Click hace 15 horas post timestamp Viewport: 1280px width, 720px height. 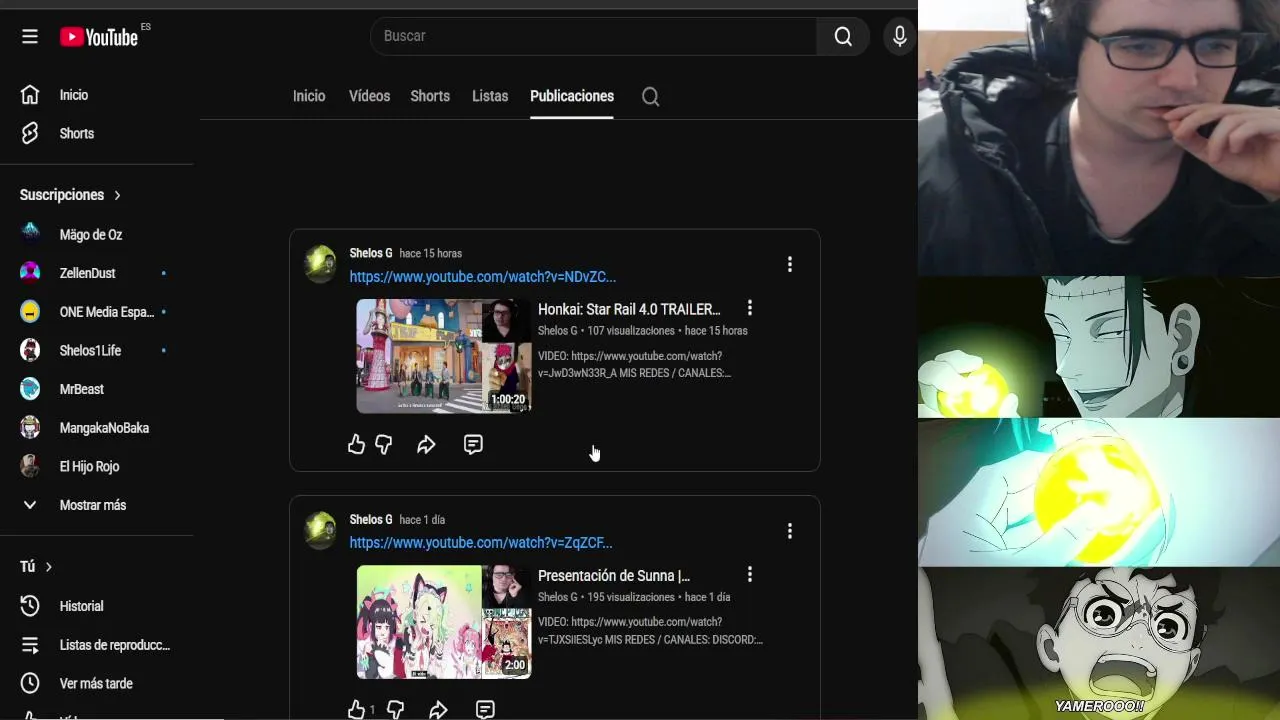click(430, 254)
